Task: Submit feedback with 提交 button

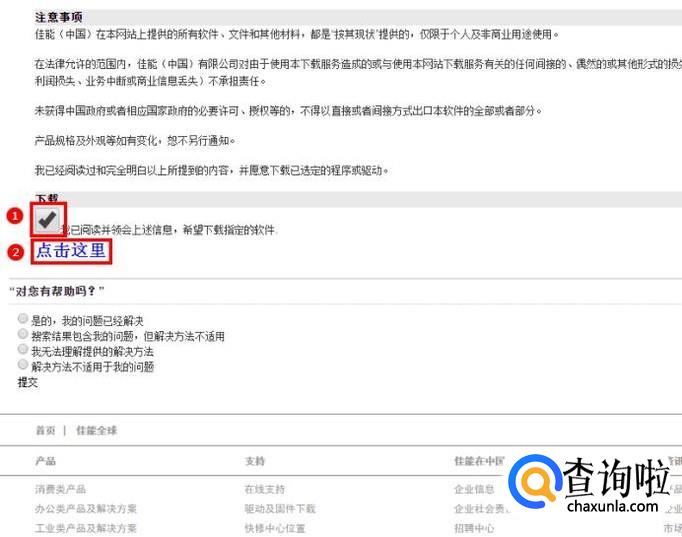Action: point(28,383)
